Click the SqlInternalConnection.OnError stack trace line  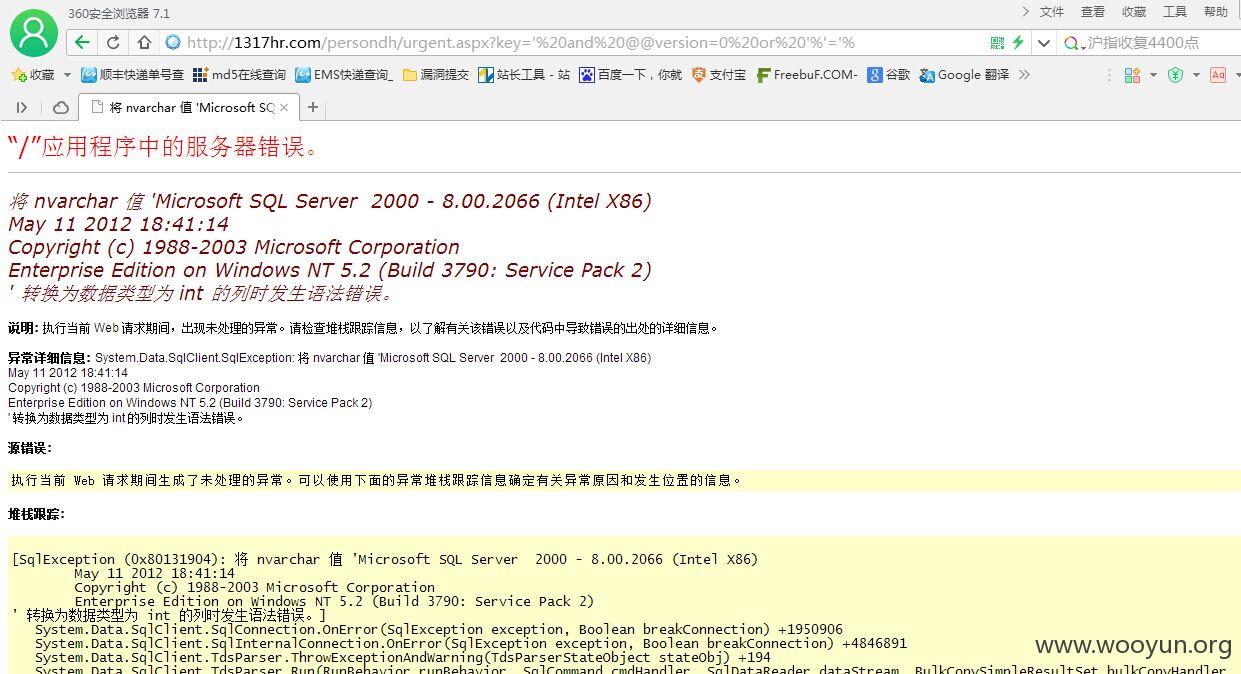pos(471,643)
